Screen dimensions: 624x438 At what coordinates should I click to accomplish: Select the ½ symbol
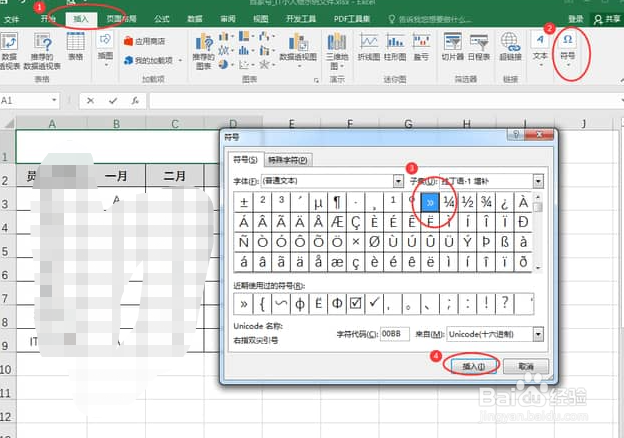pyautogui.click(x=468, y=202)
